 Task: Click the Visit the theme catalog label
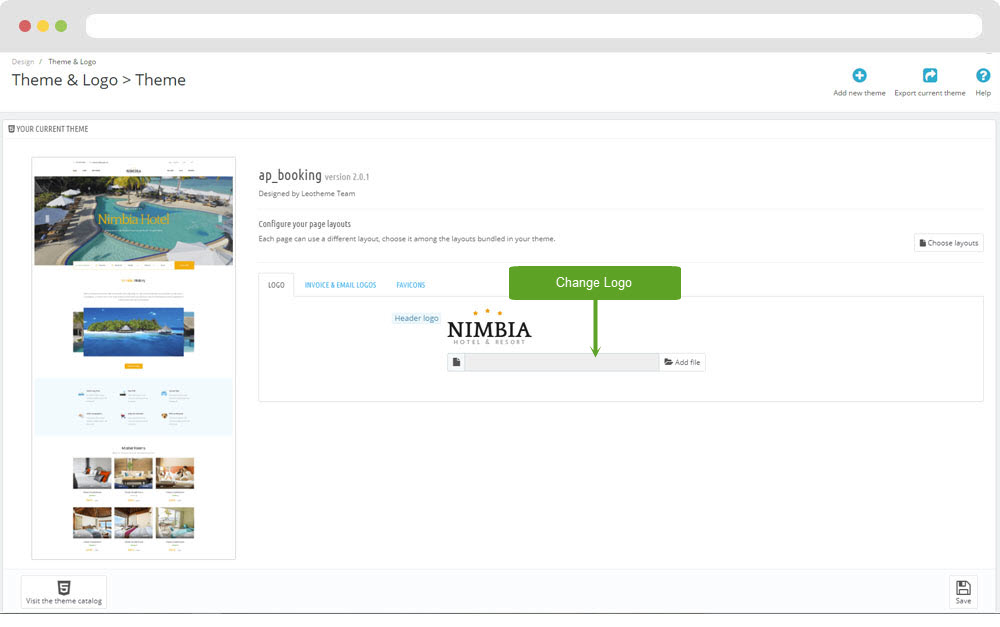coord(64,601)
